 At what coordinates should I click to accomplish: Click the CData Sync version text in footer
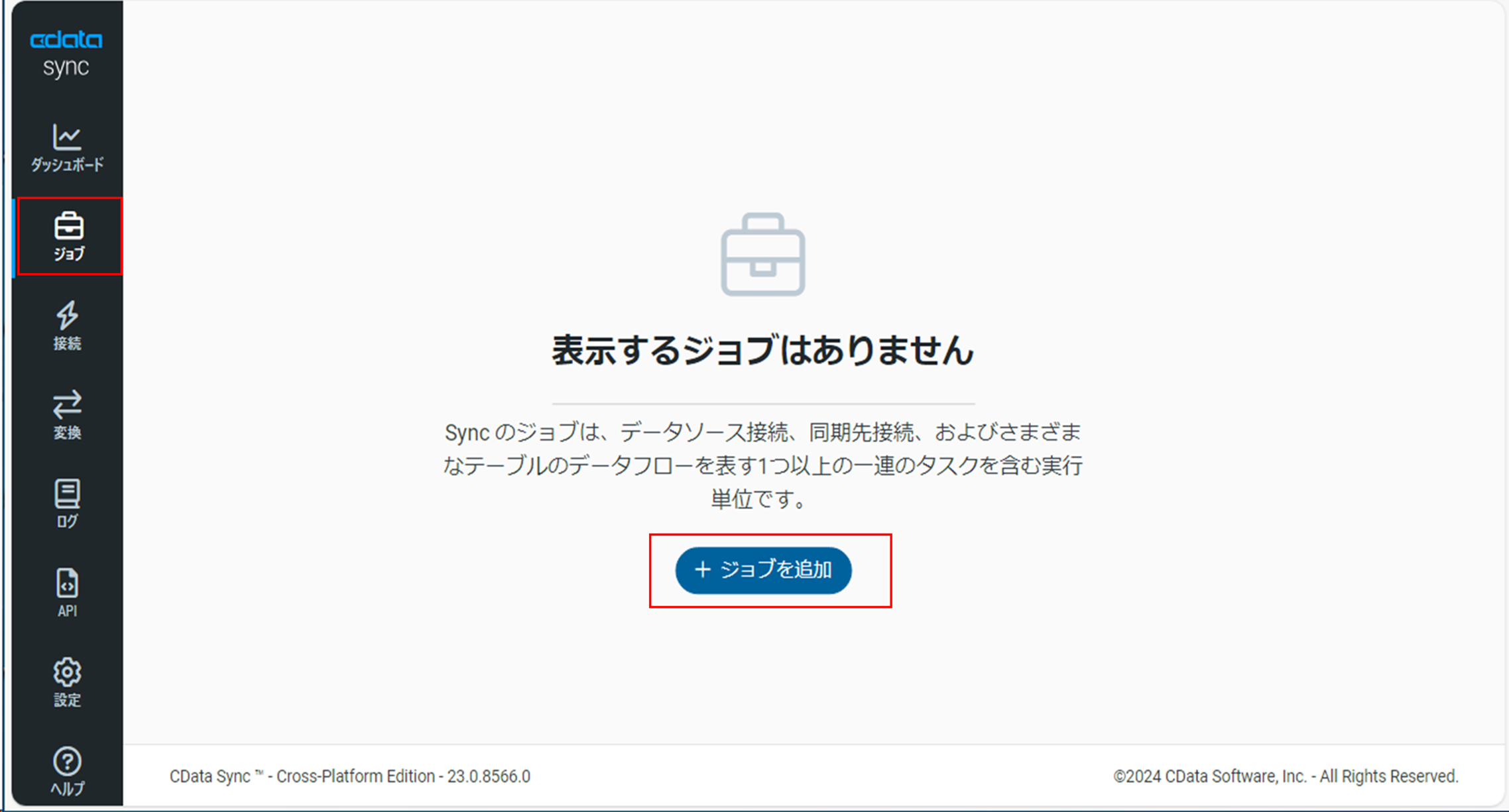click(350, 776)
